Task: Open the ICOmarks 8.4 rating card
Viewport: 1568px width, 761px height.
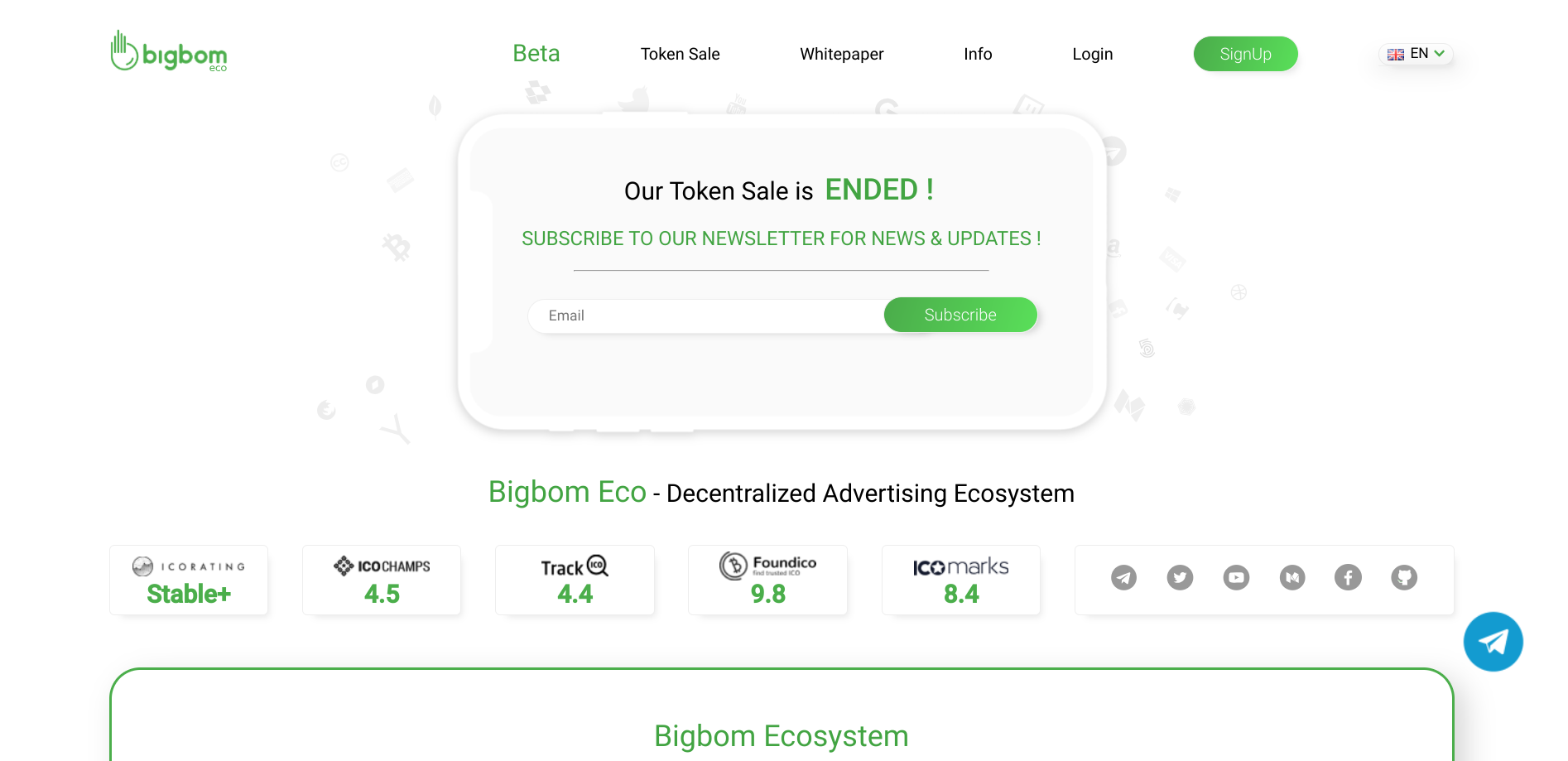Action: coord(961,580)
